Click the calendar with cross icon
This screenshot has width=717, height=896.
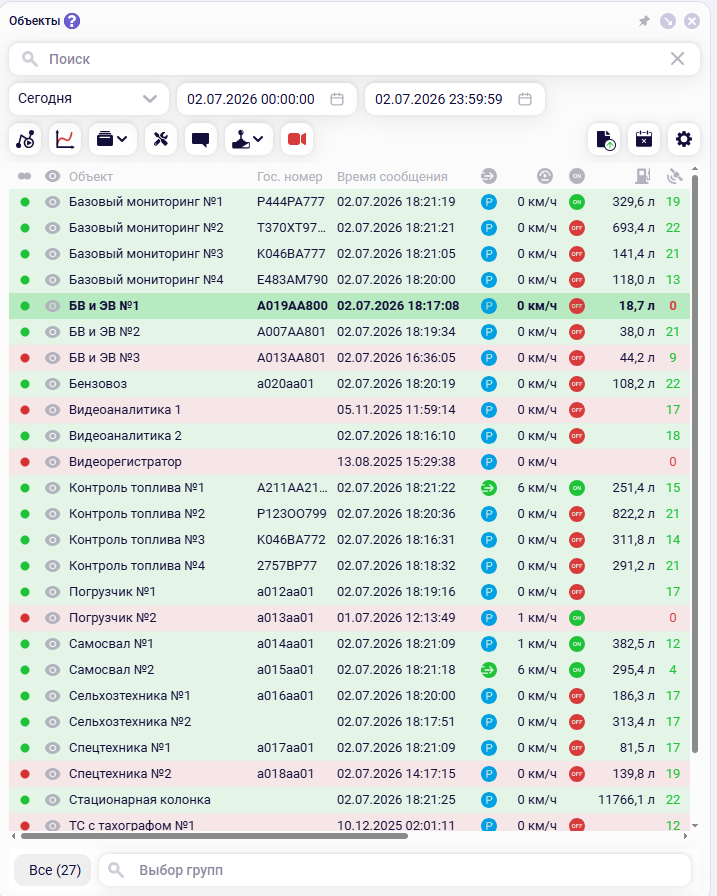(644, 139)
